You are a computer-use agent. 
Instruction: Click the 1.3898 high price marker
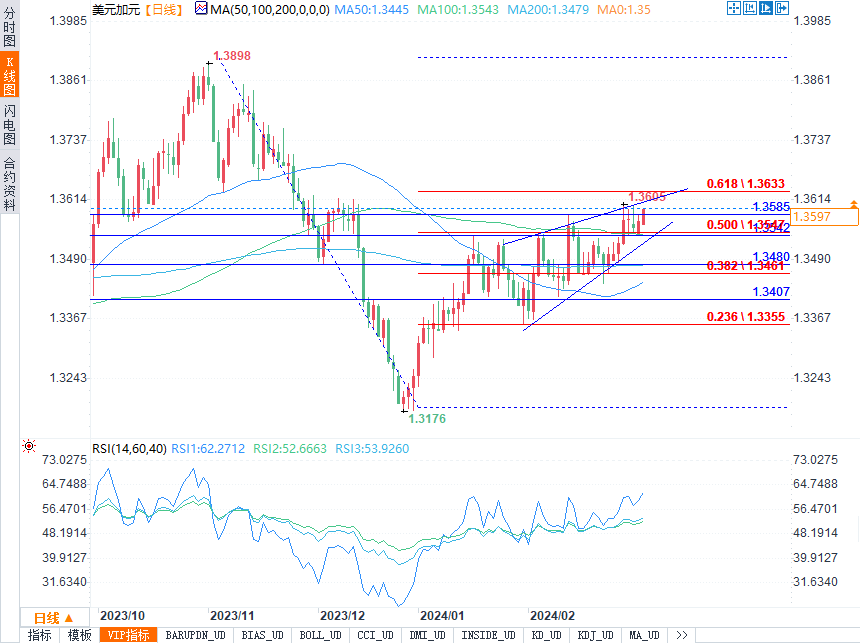coord(232,56)
